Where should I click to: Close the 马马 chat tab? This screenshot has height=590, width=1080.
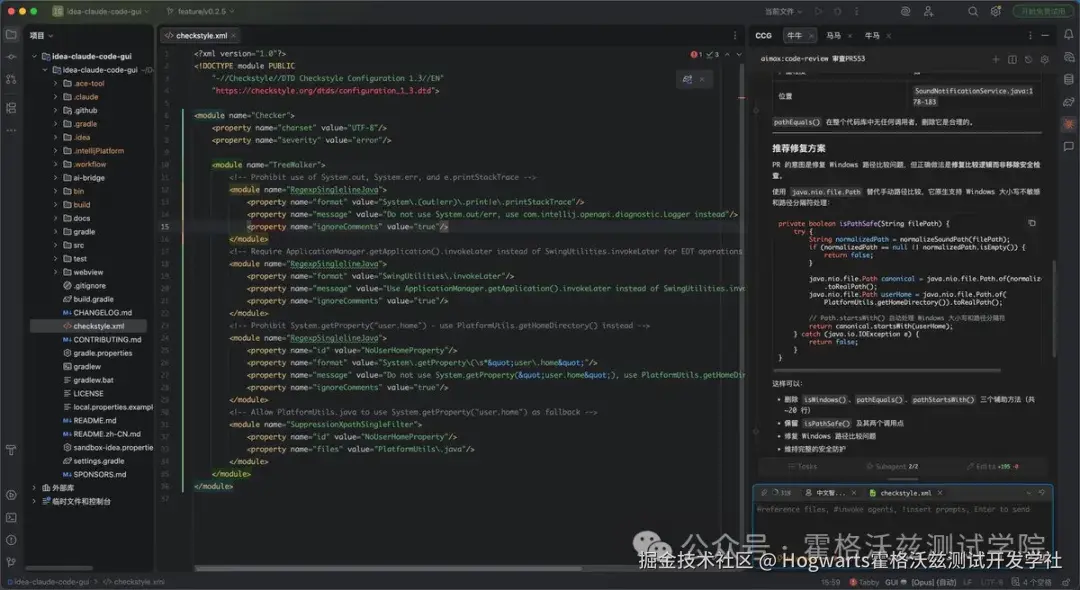850,36
